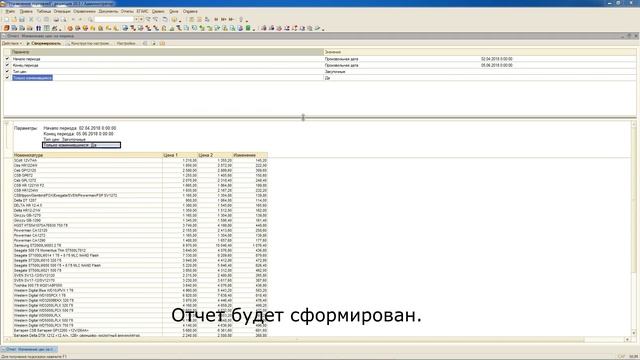Open the Действия dropdown in report window

click(12, 43)
